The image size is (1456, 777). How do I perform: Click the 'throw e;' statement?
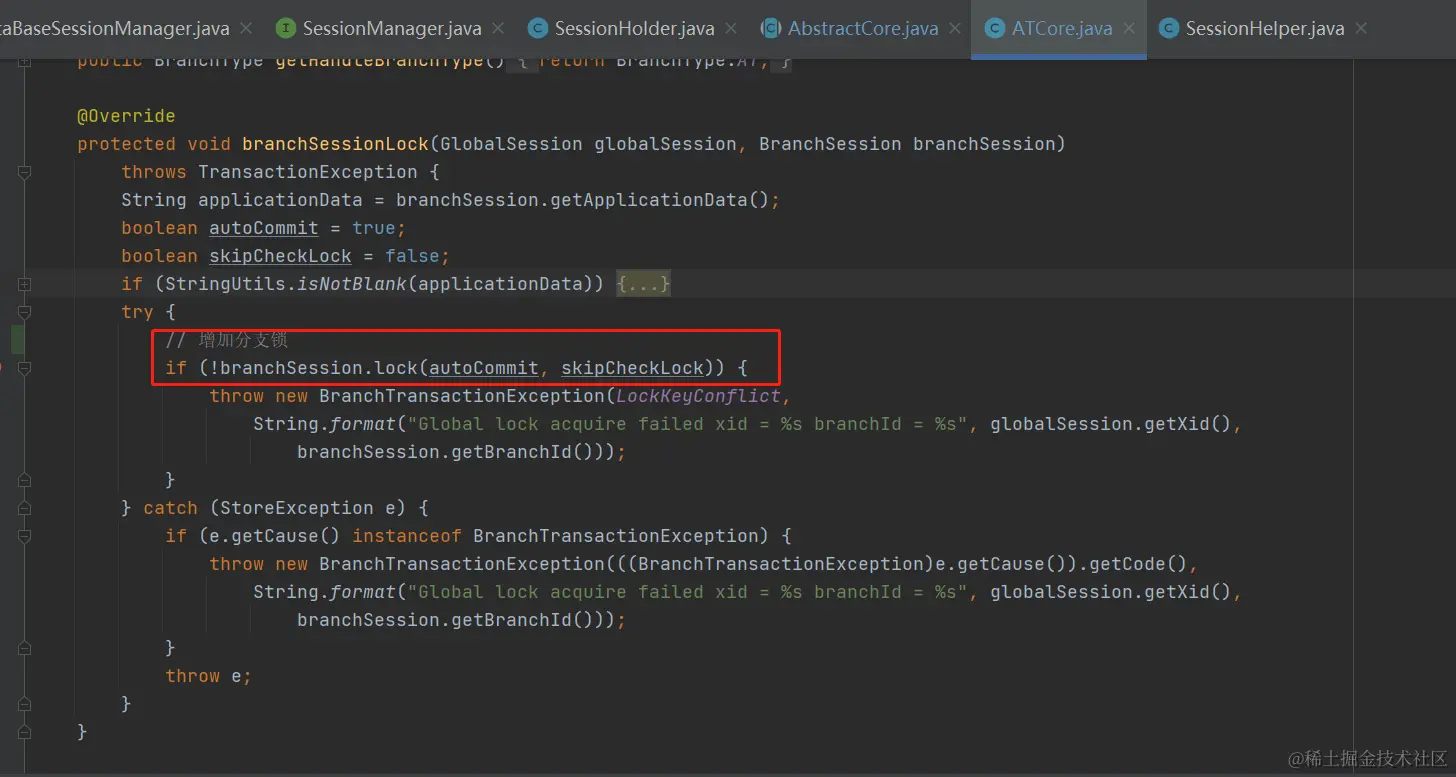208,676
